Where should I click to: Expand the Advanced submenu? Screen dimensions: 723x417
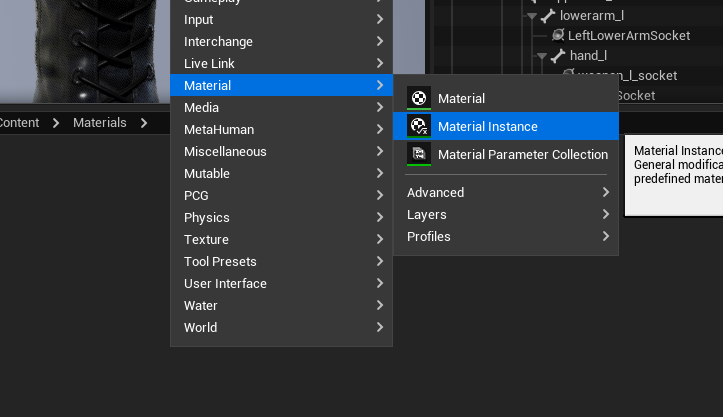[506, 192]
